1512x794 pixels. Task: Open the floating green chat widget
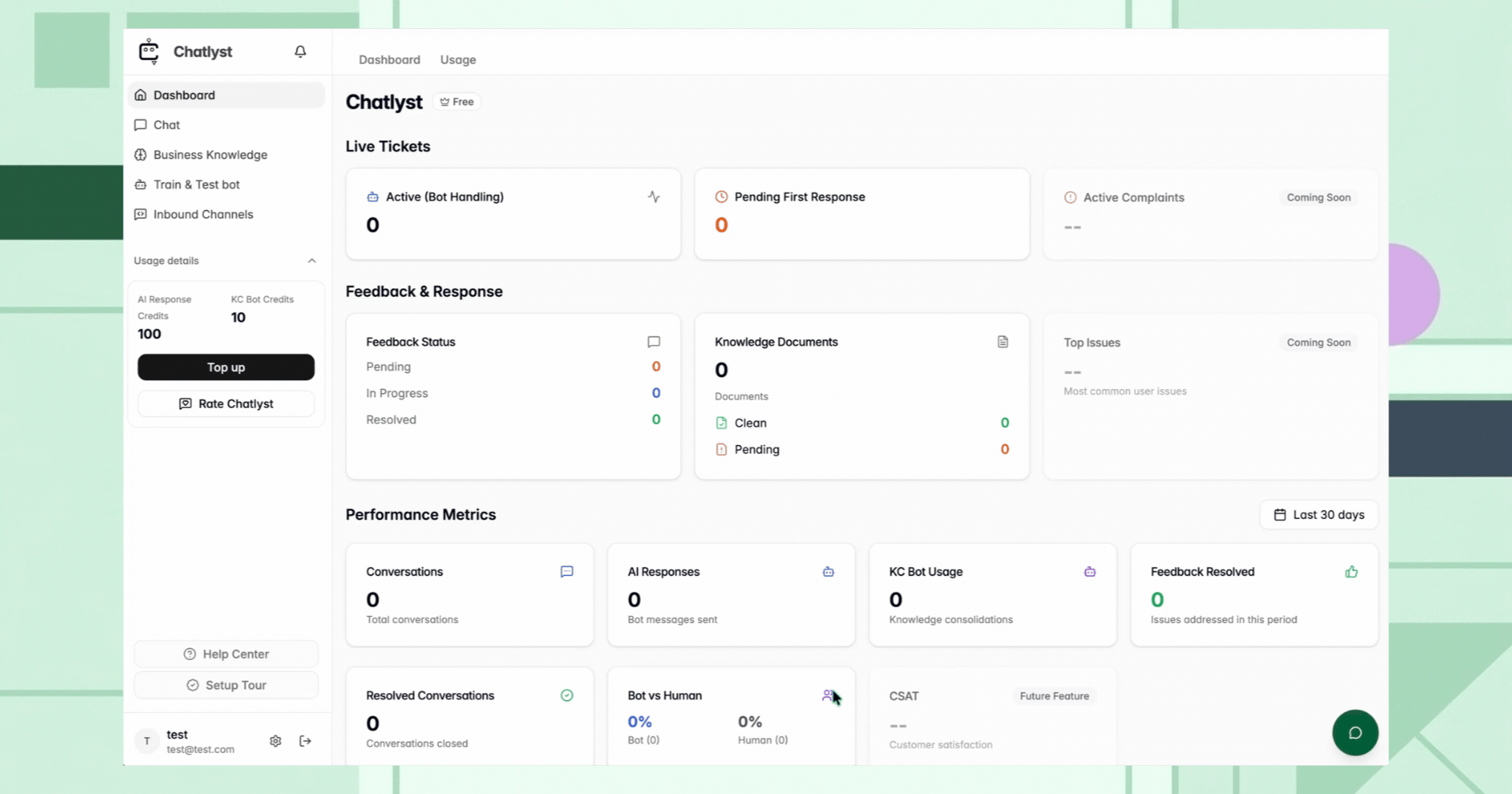tap(1355, 733)
